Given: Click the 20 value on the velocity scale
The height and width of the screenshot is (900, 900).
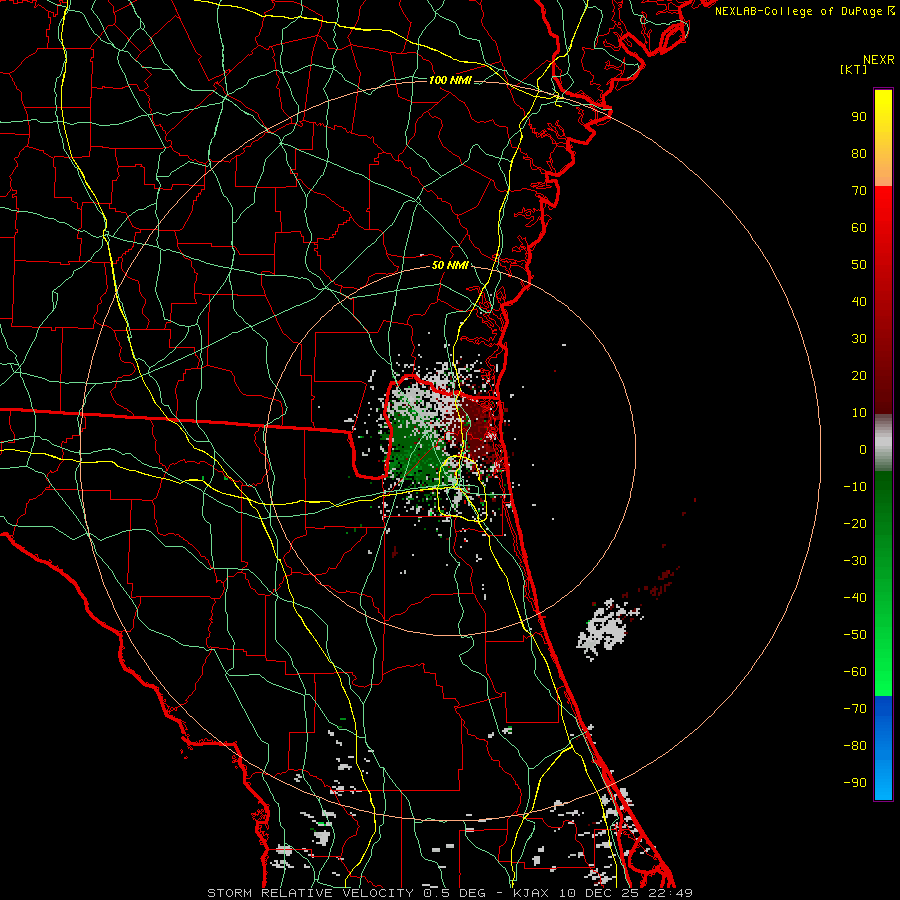Looking at the screenshot, I should (x=859, y=376).
